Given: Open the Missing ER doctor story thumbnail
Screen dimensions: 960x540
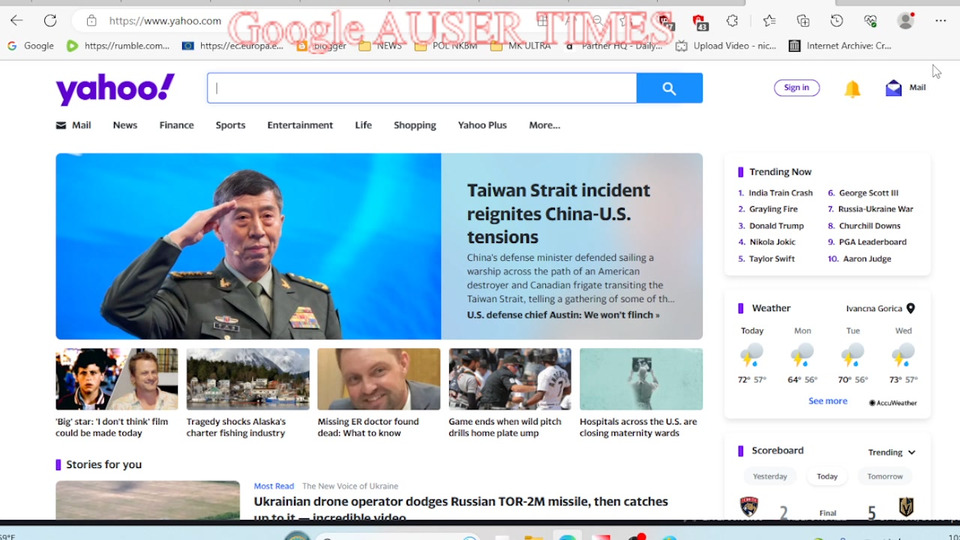Looking at the screenshot, I should tap(378, 379).
